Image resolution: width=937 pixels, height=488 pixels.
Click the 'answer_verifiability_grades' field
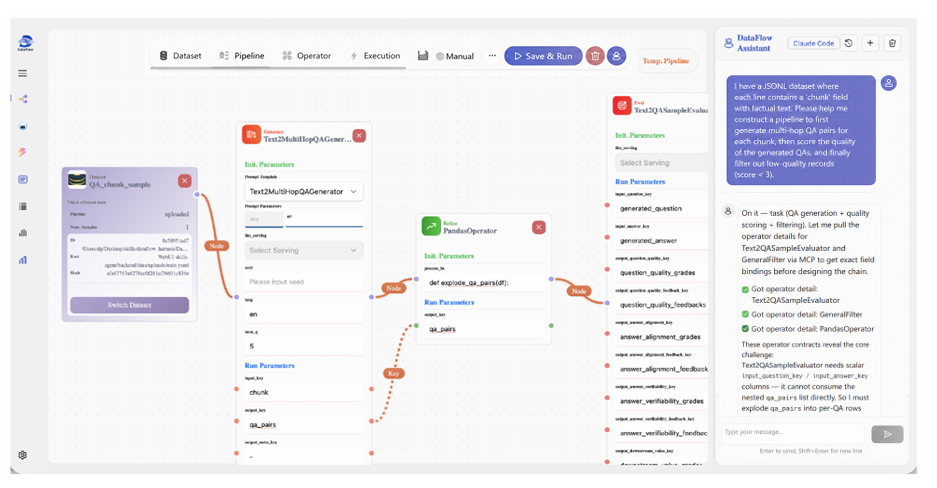tap(661, 401)
